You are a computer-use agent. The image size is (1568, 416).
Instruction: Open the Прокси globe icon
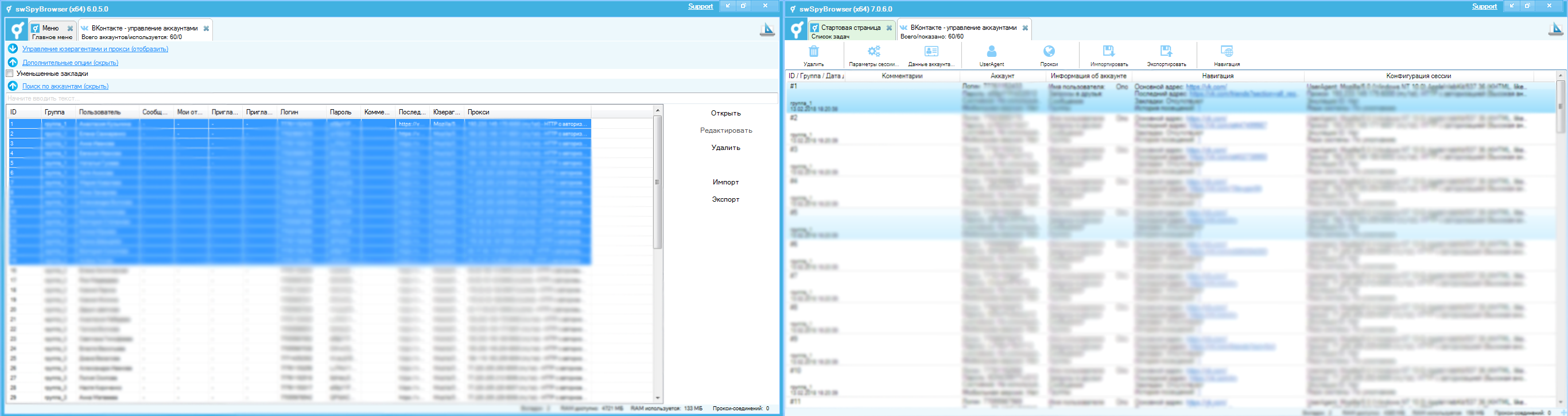pyautogui.click(x=1049, y=52)
